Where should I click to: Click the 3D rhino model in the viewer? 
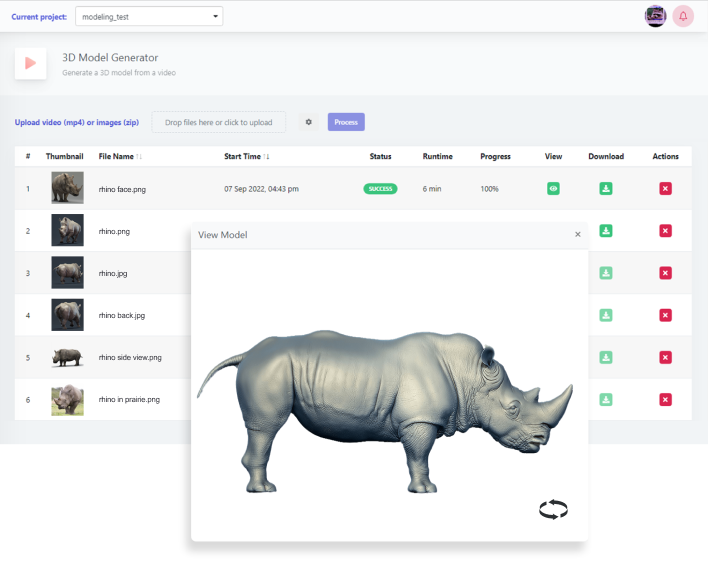tap(385, 411)
